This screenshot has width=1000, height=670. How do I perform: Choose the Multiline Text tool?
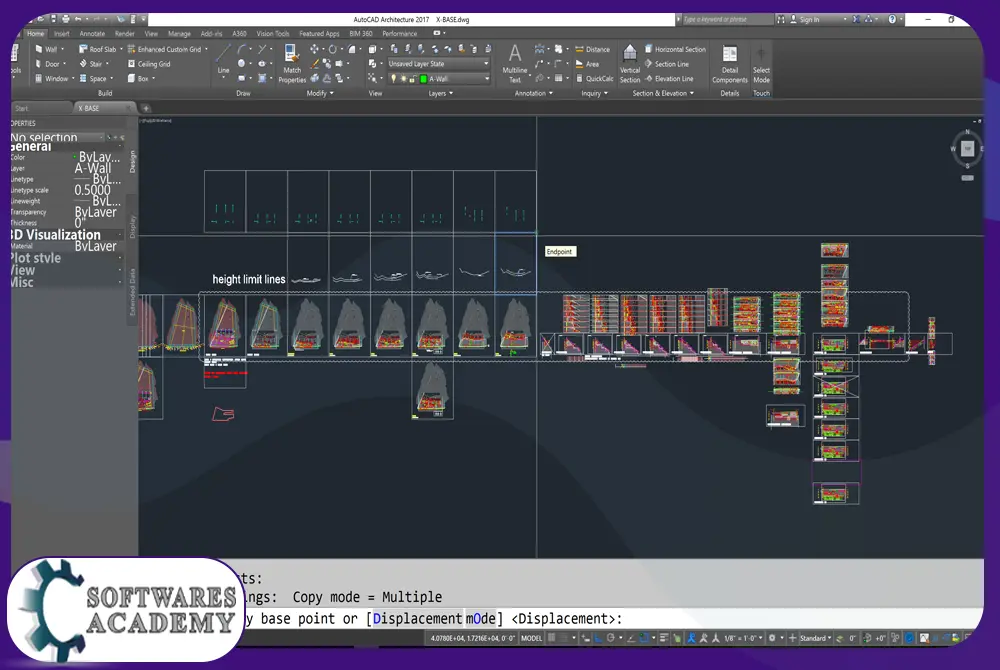(515, 64)
